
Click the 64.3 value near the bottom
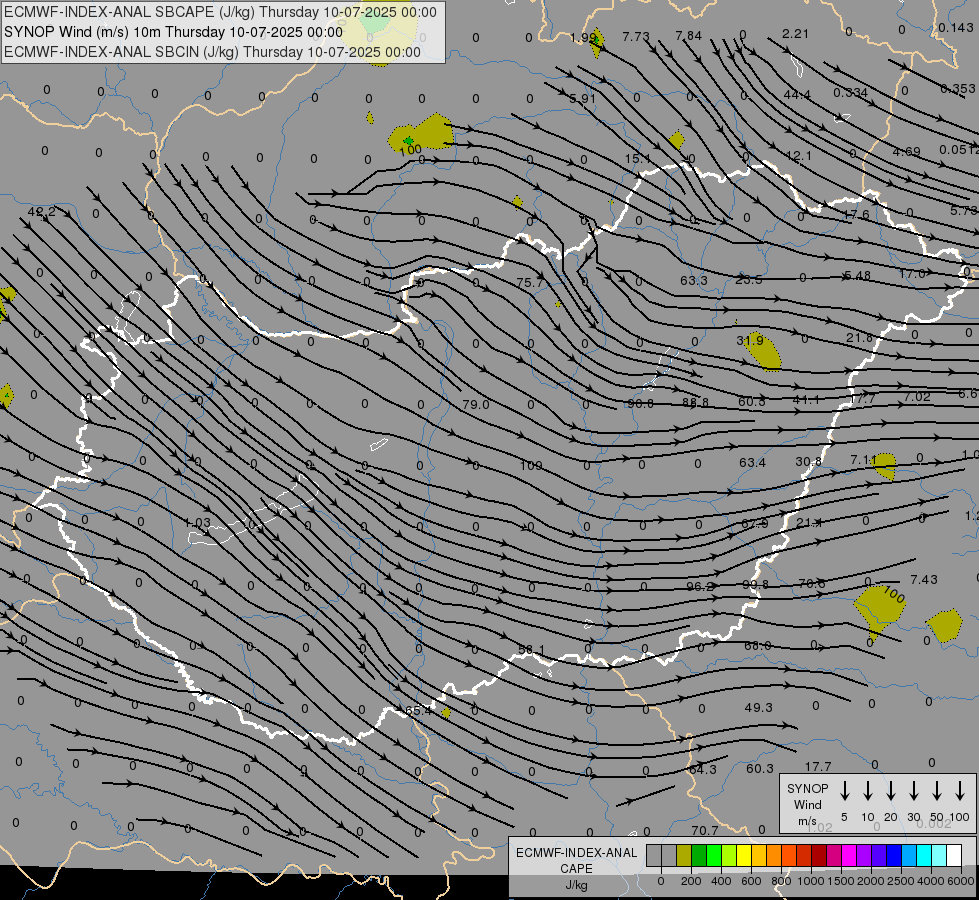[x=703, y=769]
